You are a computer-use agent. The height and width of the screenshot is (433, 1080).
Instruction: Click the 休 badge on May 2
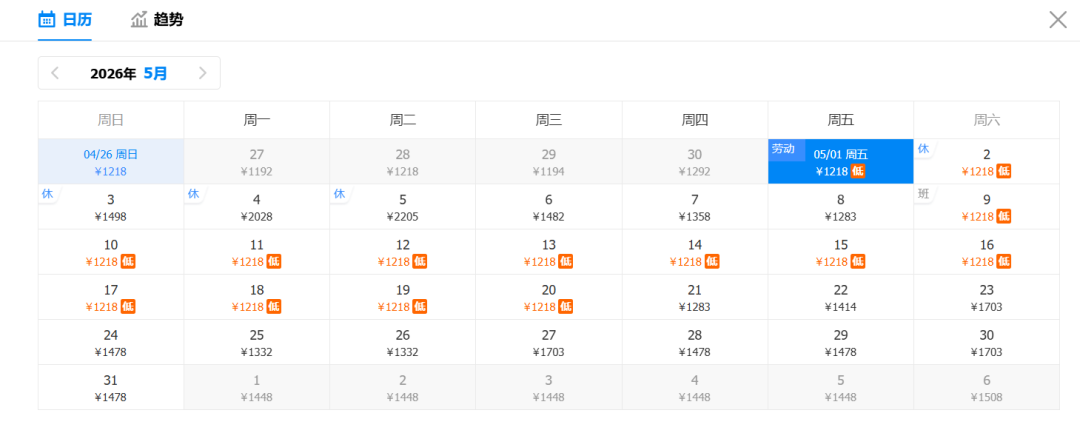(923, 149)
